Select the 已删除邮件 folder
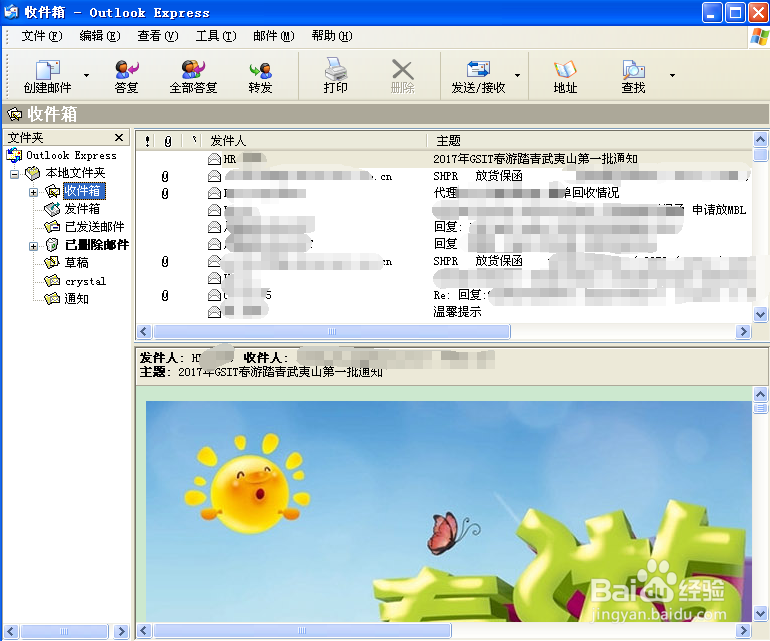Screen dimensions: 770x641 [x=97, y=245]
